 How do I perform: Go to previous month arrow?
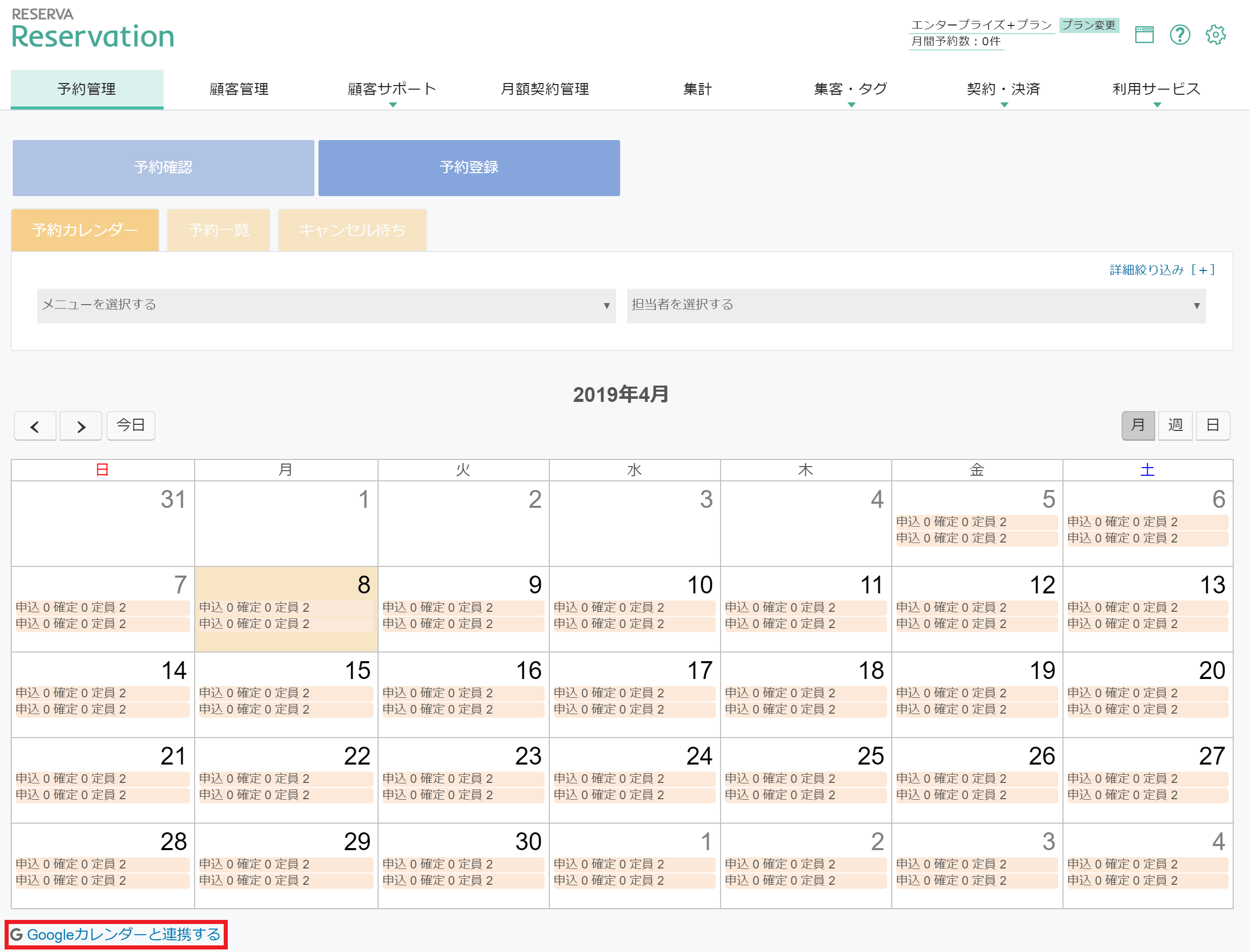[35, 426]
